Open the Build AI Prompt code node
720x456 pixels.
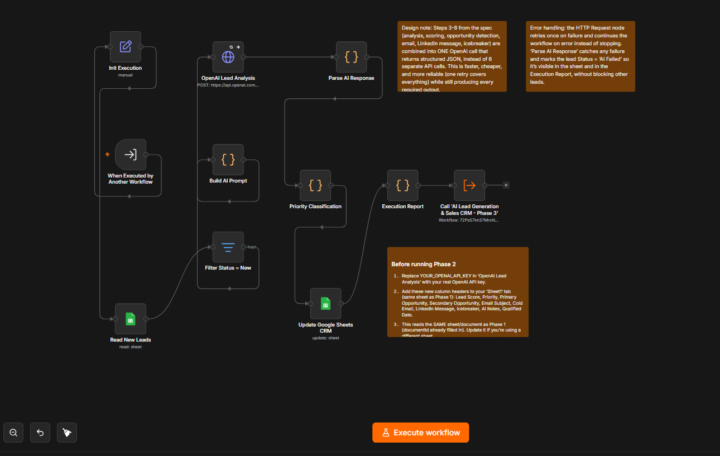pos(228,160)
